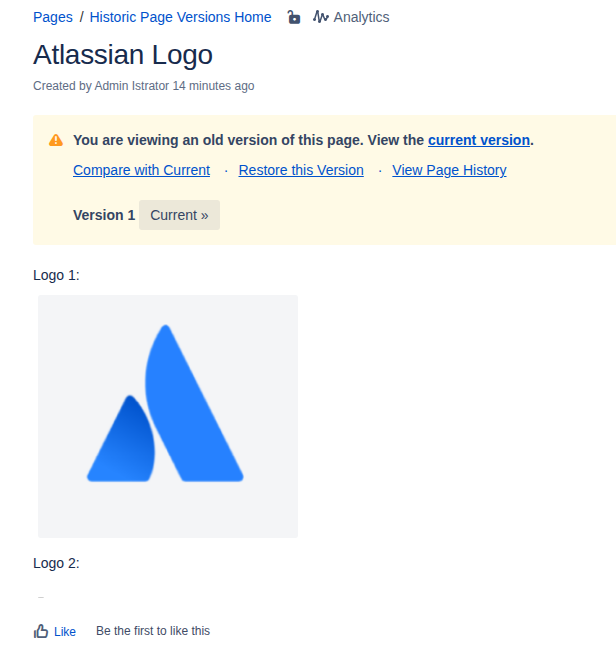Screen dimensions: 616x663
Task: Click the '14 minutes ago' timestamp
Action: (213, 86)
